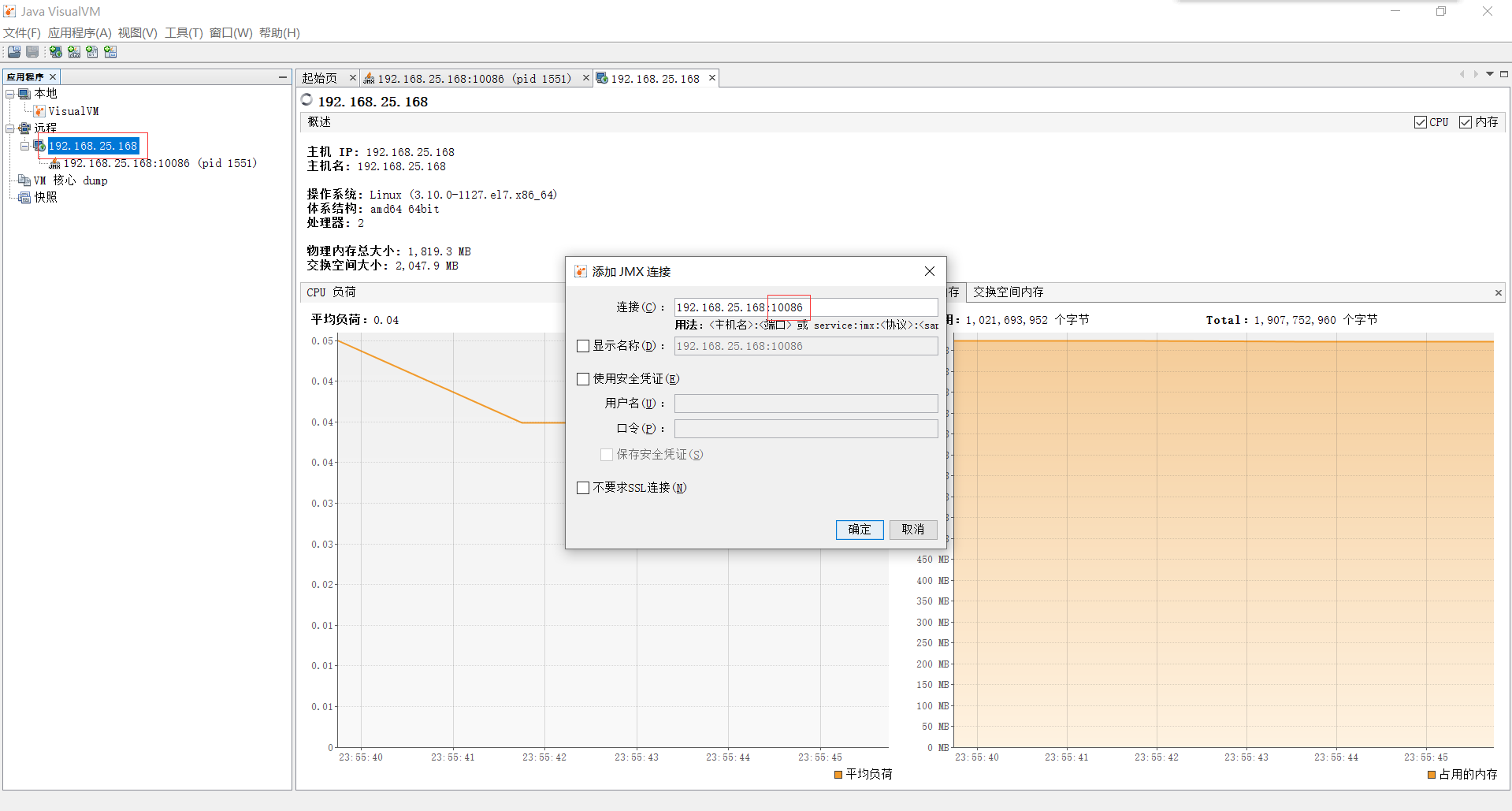
Task: Click the disabled 保存安全凭证 checkbox
Action: [607, 455]
